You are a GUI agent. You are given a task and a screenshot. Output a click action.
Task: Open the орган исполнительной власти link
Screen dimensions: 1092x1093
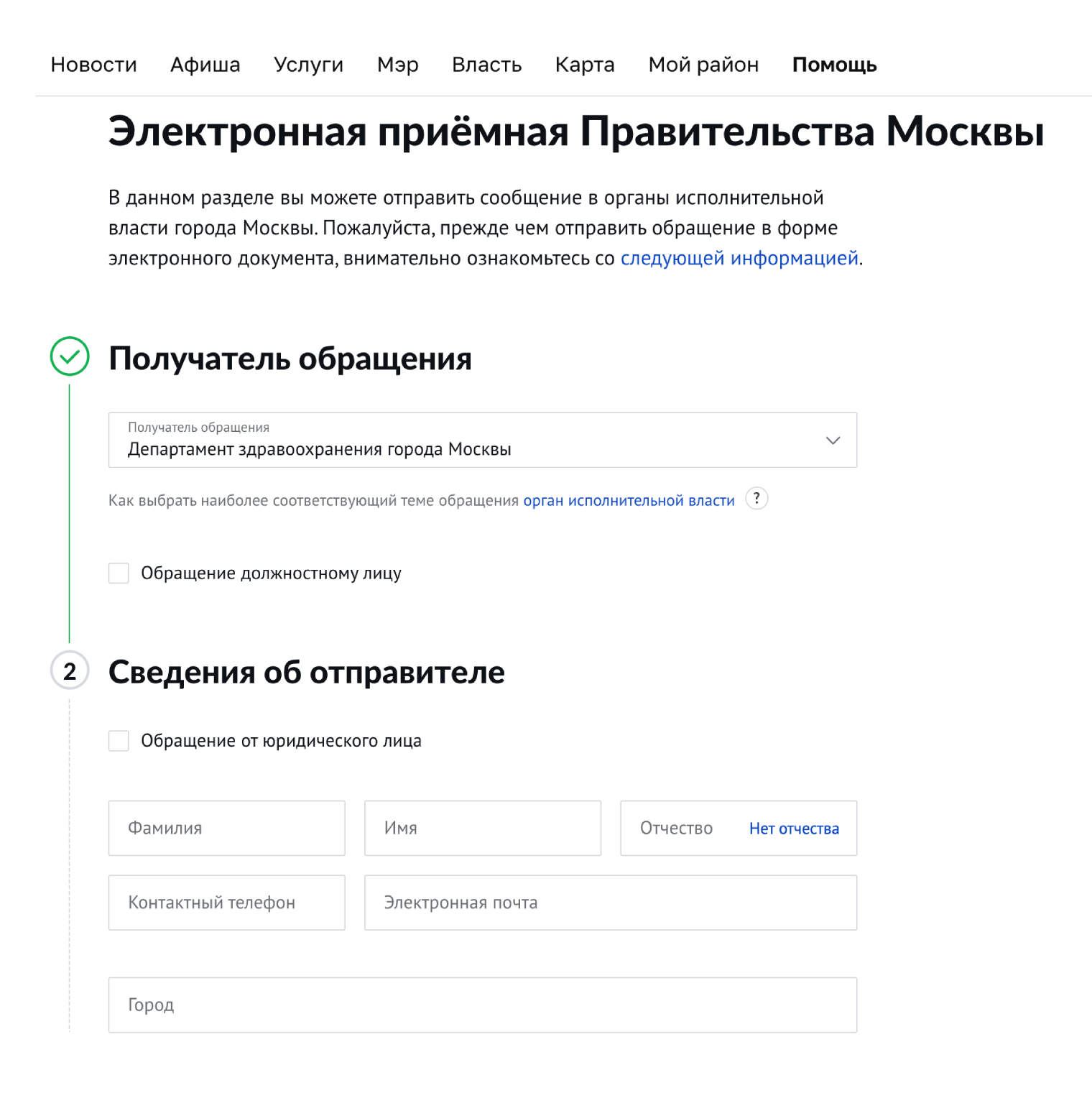click(x=629, y=501)
